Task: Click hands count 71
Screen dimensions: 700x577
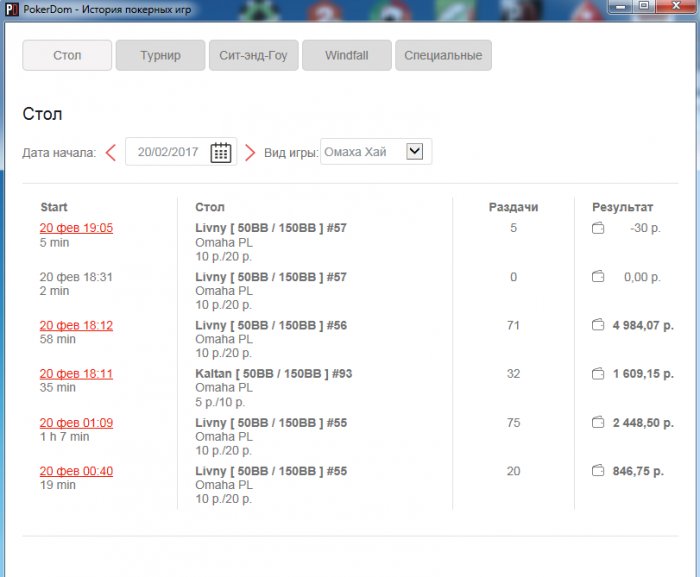Action: (x=513, y=325)
